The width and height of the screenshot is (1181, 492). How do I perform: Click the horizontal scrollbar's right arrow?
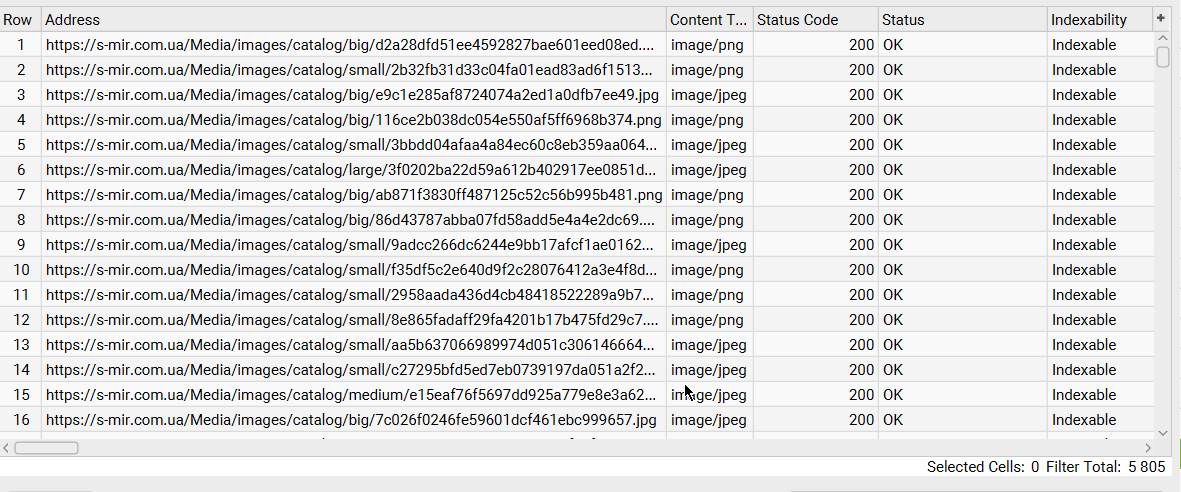1148,448
